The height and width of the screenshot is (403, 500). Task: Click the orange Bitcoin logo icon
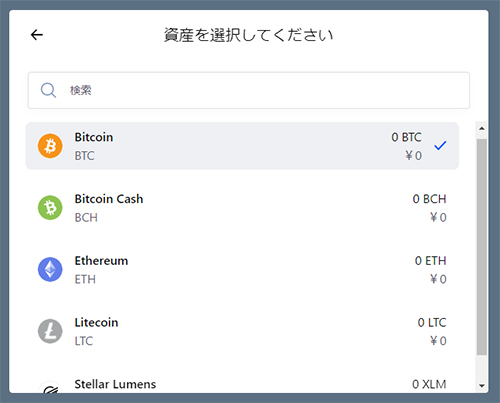point(50,146)
